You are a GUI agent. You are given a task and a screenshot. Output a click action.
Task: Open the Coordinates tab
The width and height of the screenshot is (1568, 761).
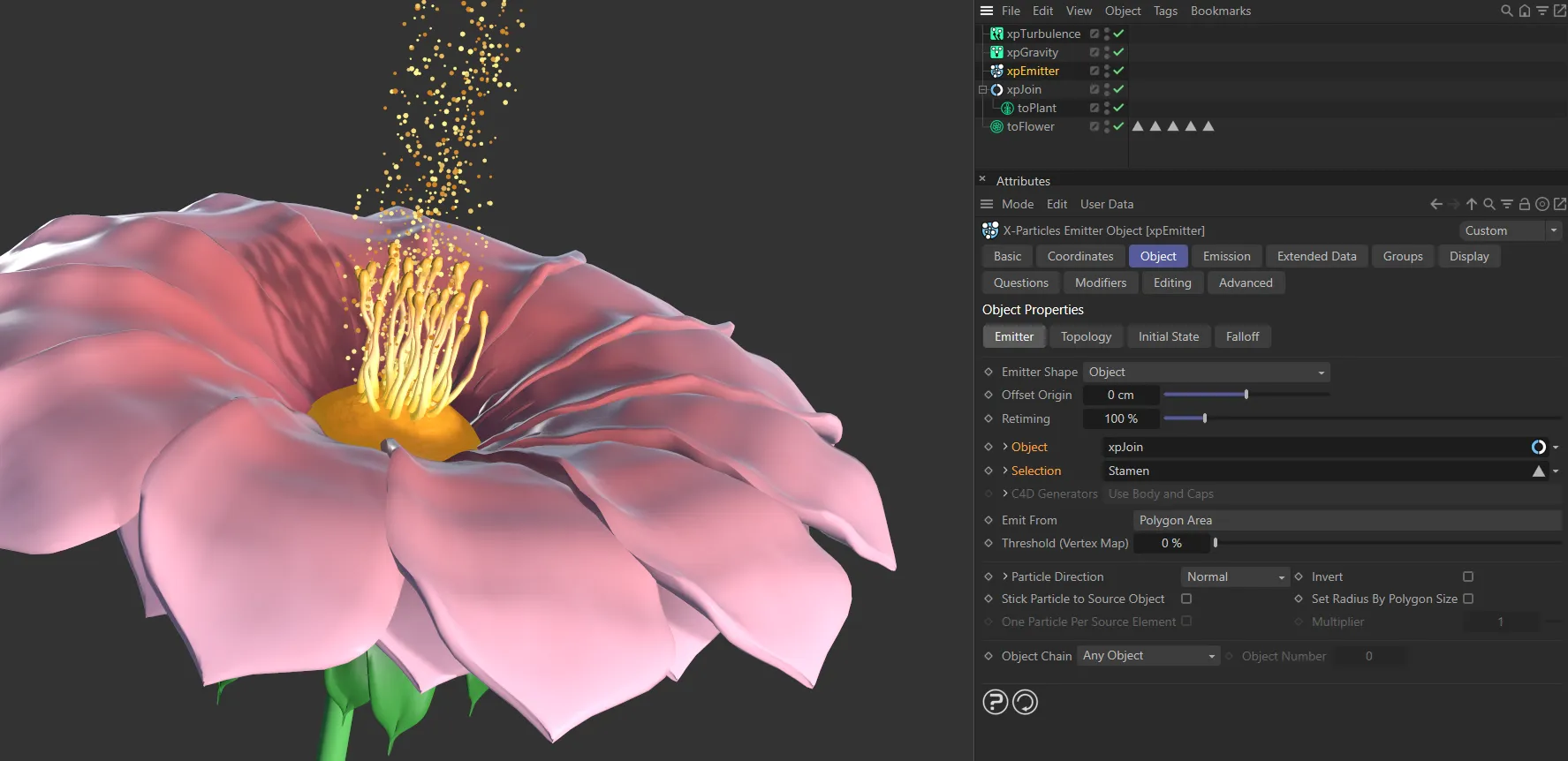[1080, 256]
